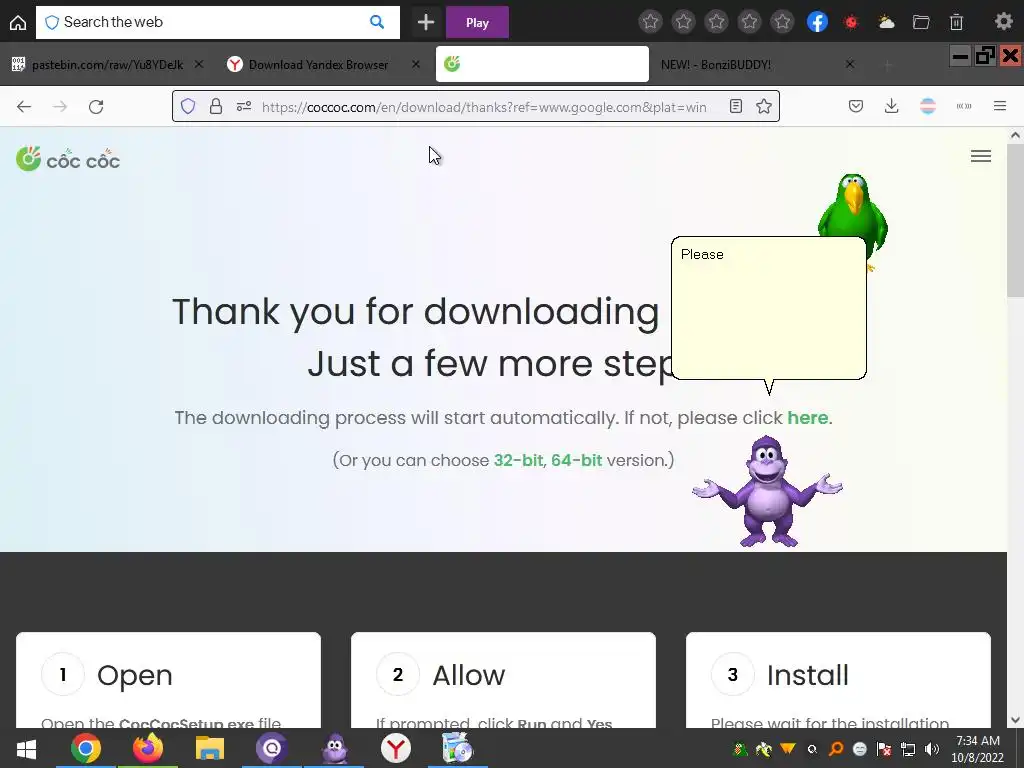Screen dimensions: 1024x768
Task: Click the coccoc.com URL in address bar
Action: (x=484, y=107)
